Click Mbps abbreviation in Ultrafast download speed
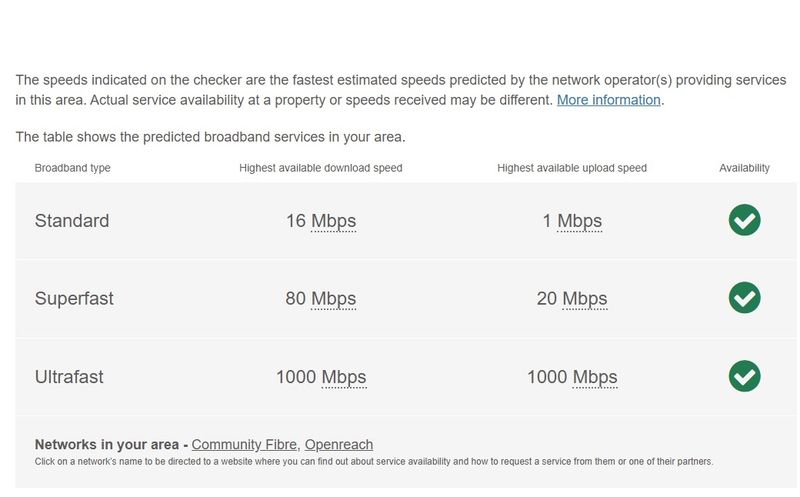Viewport: 800px width, 497px height. click(x=344, y=378)
